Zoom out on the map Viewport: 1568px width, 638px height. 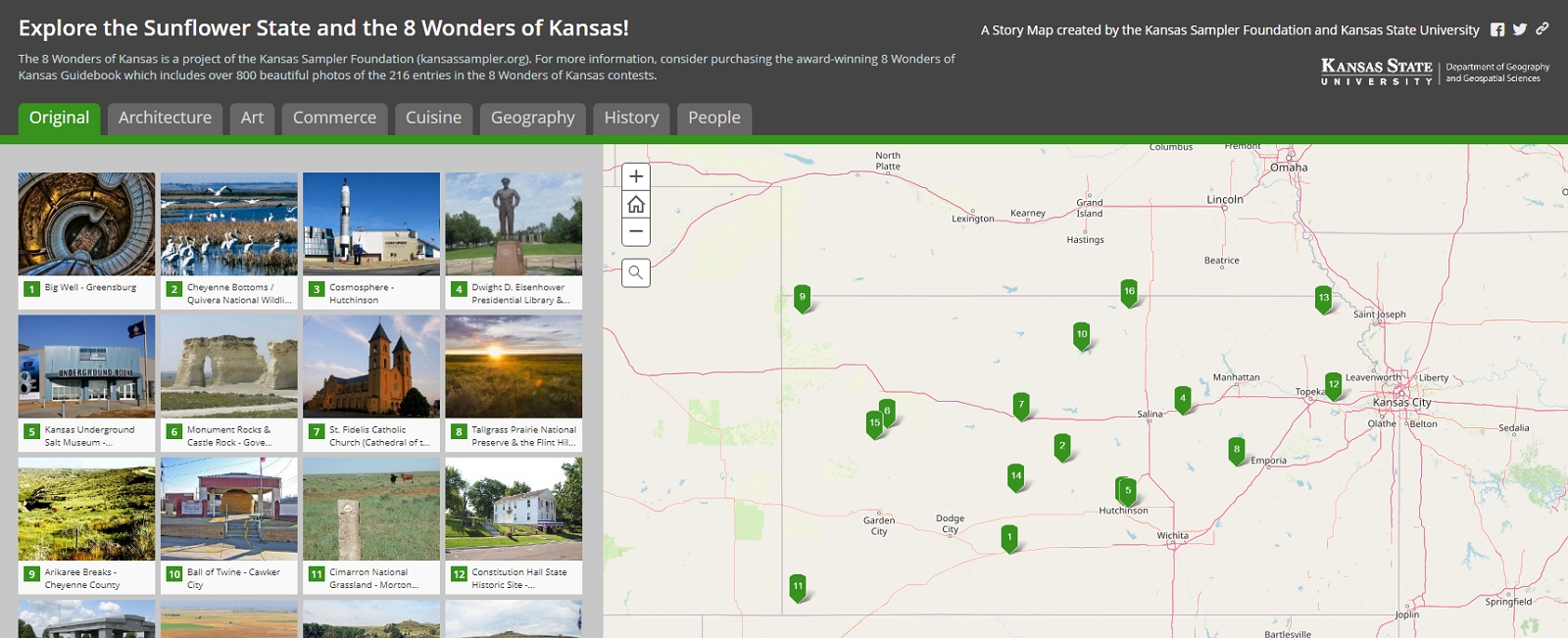point(636,231)
